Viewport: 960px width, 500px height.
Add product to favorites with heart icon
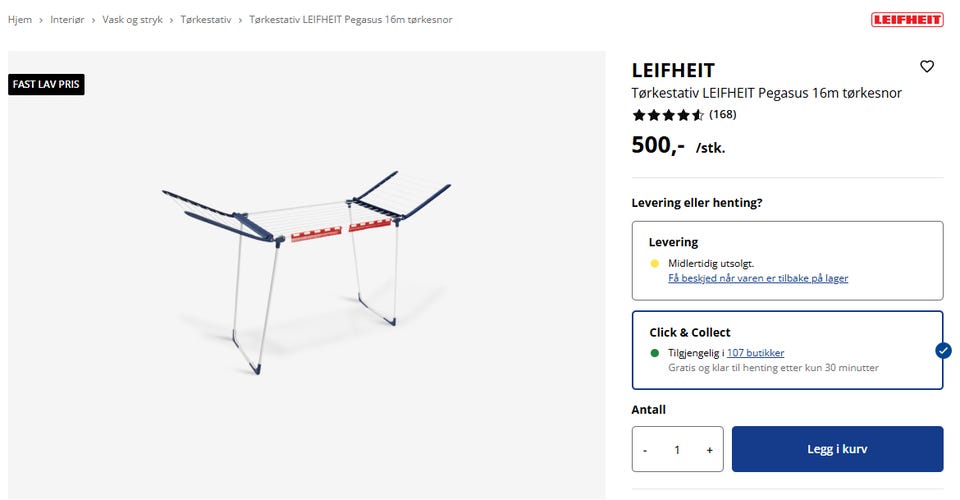927,67
